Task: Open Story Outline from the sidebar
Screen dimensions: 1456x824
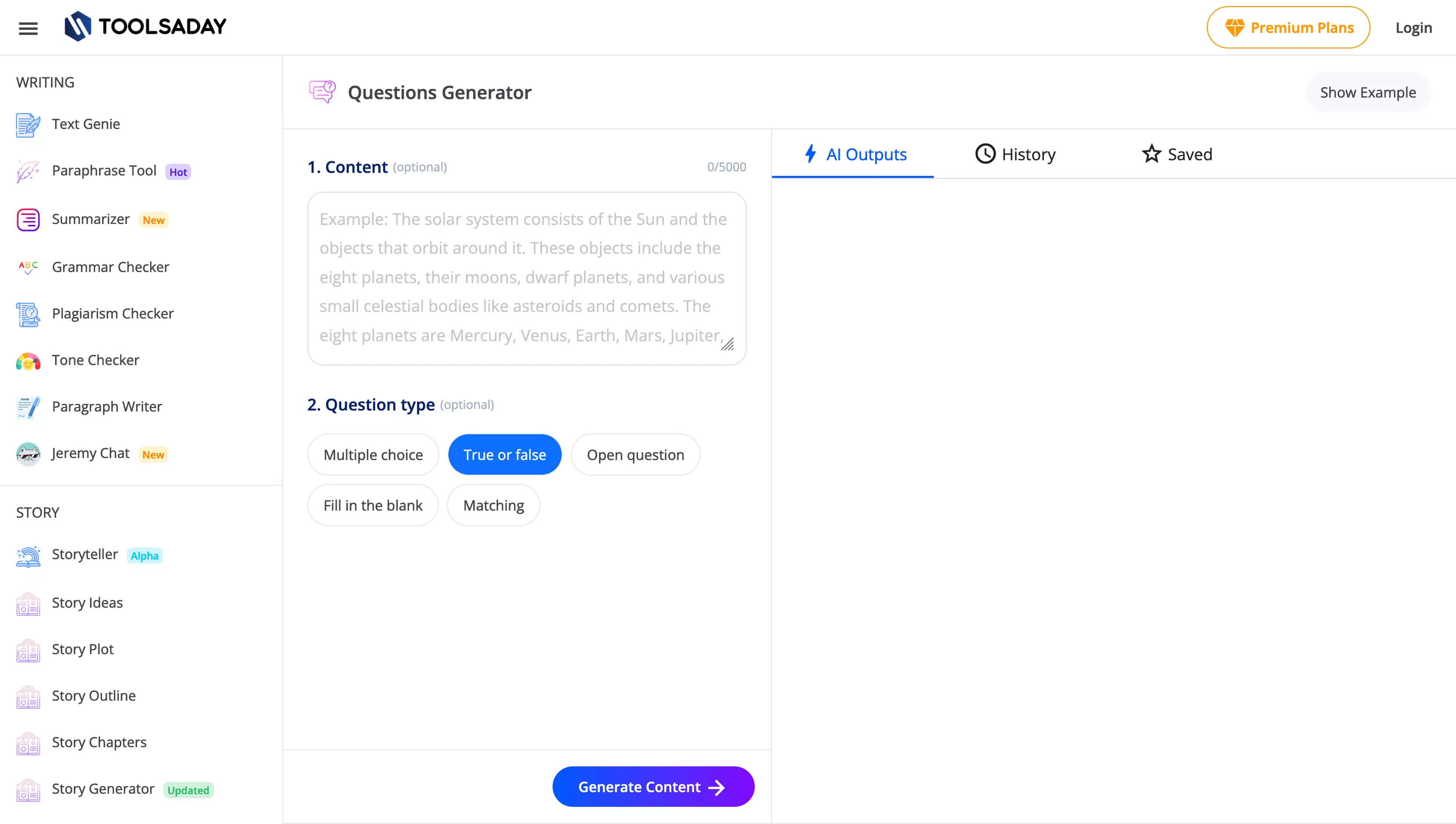Action: 93,695
